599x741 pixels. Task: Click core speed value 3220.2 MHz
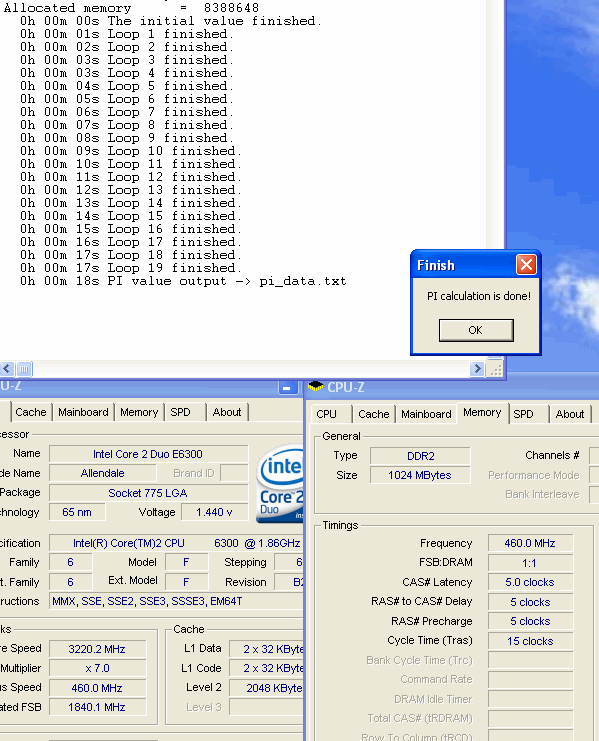pos(97,649)
